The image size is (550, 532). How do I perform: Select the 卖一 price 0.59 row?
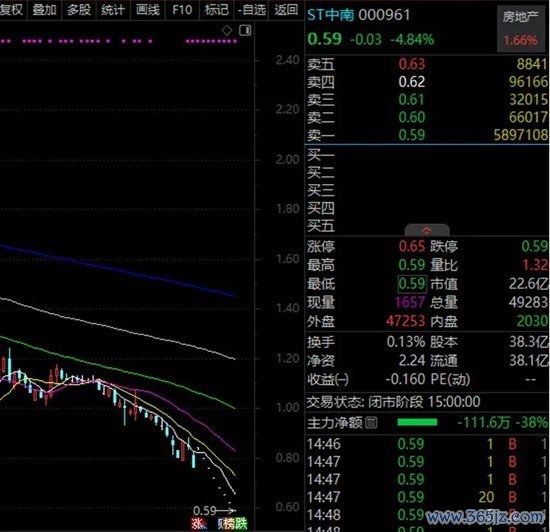point(427,135)
